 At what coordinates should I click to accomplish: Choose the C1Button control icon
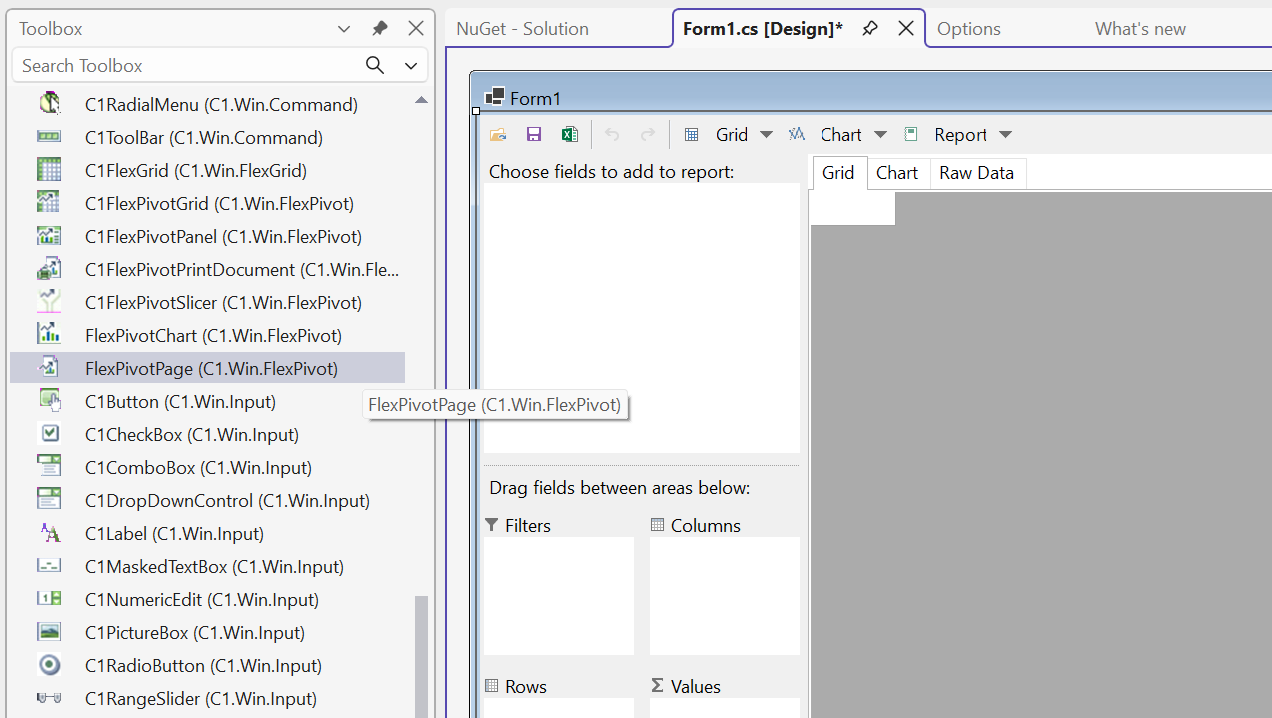[49, 401]
